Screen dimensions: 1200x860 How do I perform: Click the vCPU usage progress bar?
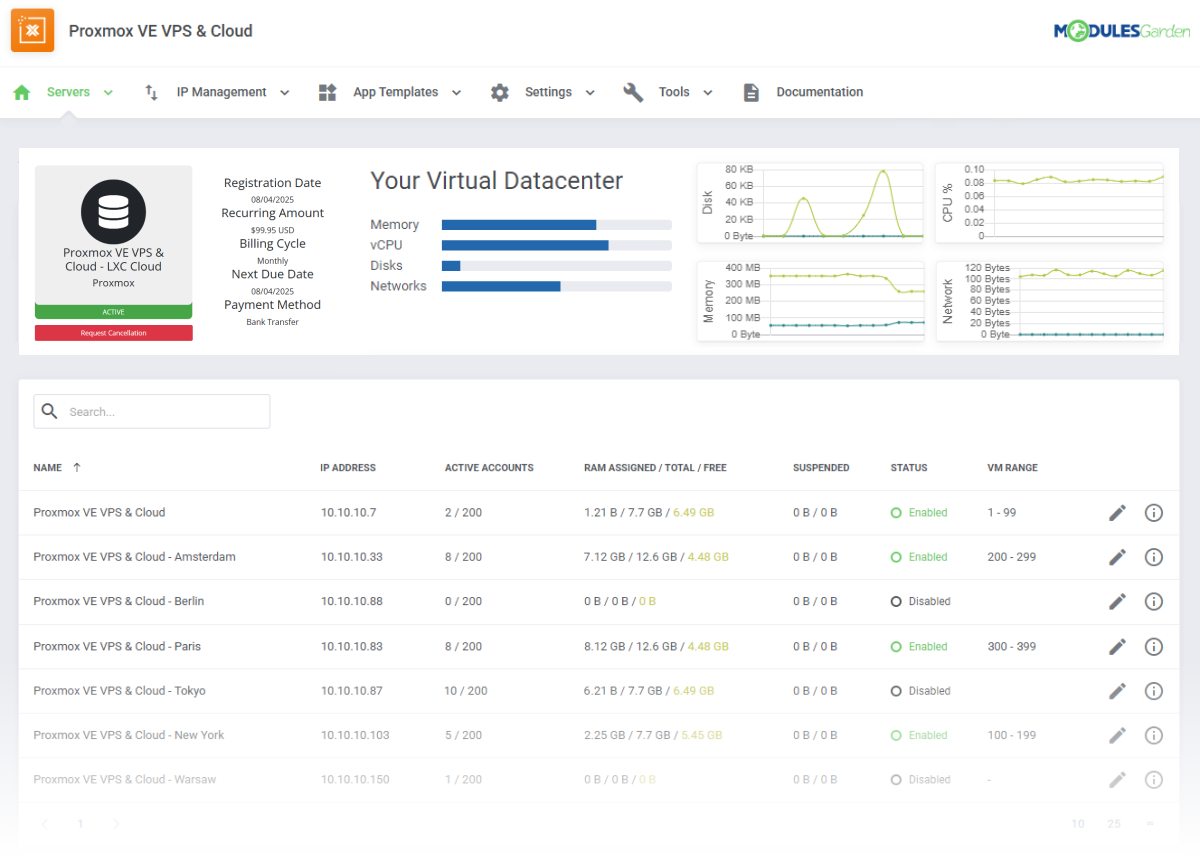[x=557, y=245]
